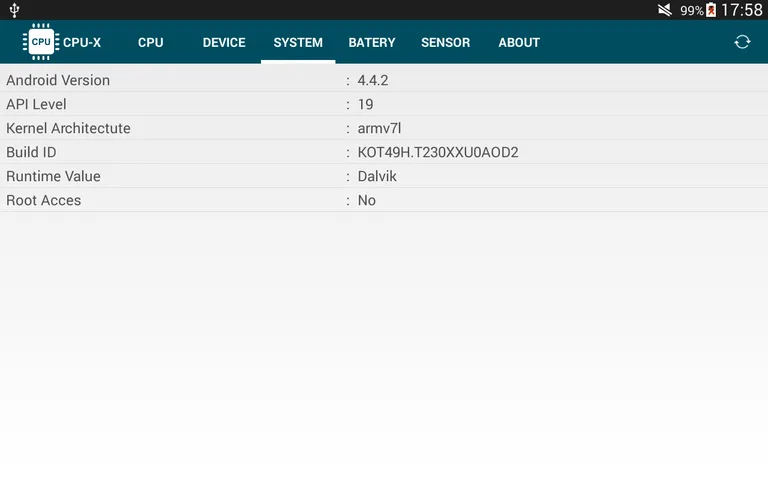Select the Android Version label
The height and width of the screenshot is (480, 768).
tap(58, 80)
